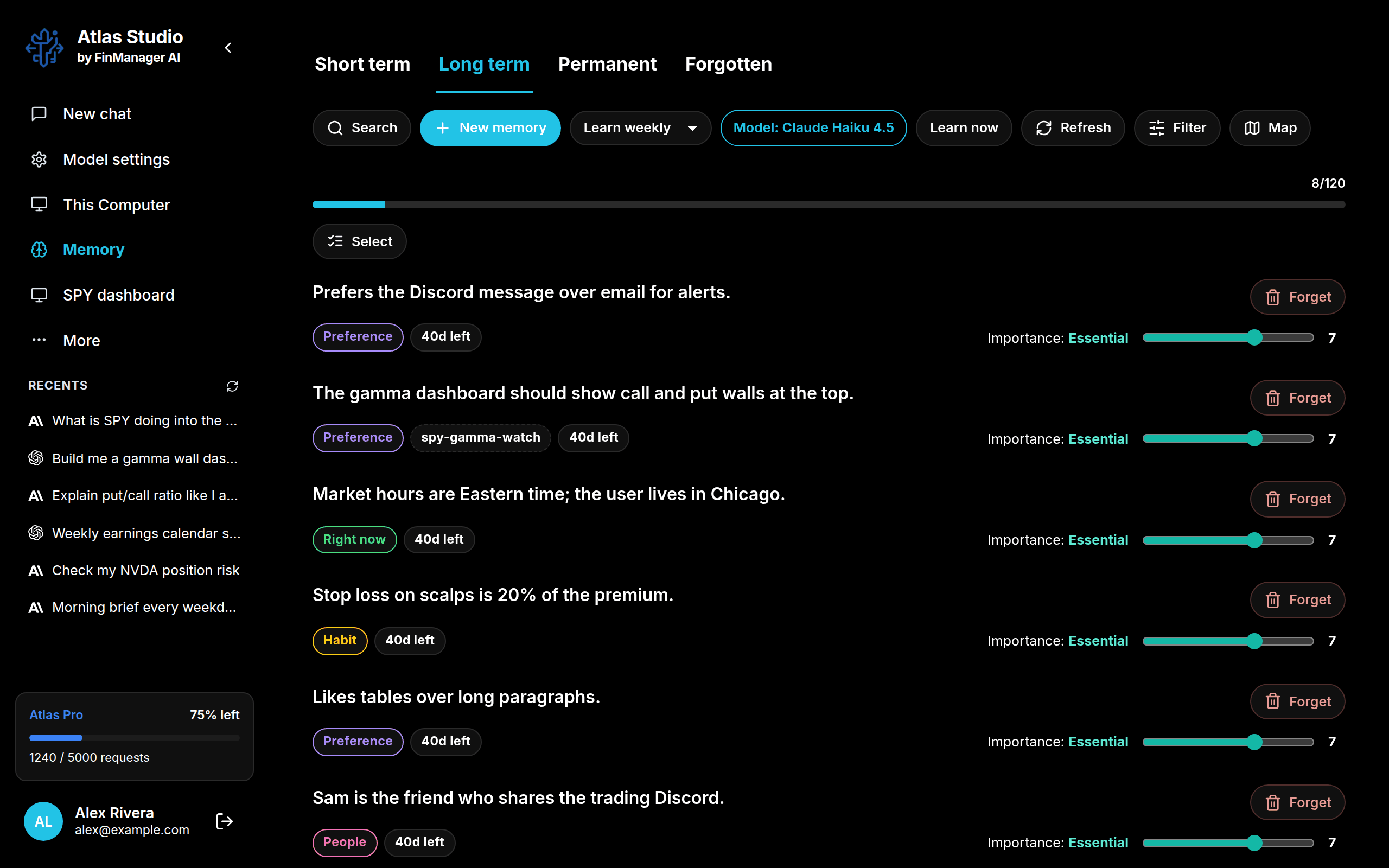Refresh the Recents list
The height and width of the screenshot is (868, 1389).
(x=232, y=386)
